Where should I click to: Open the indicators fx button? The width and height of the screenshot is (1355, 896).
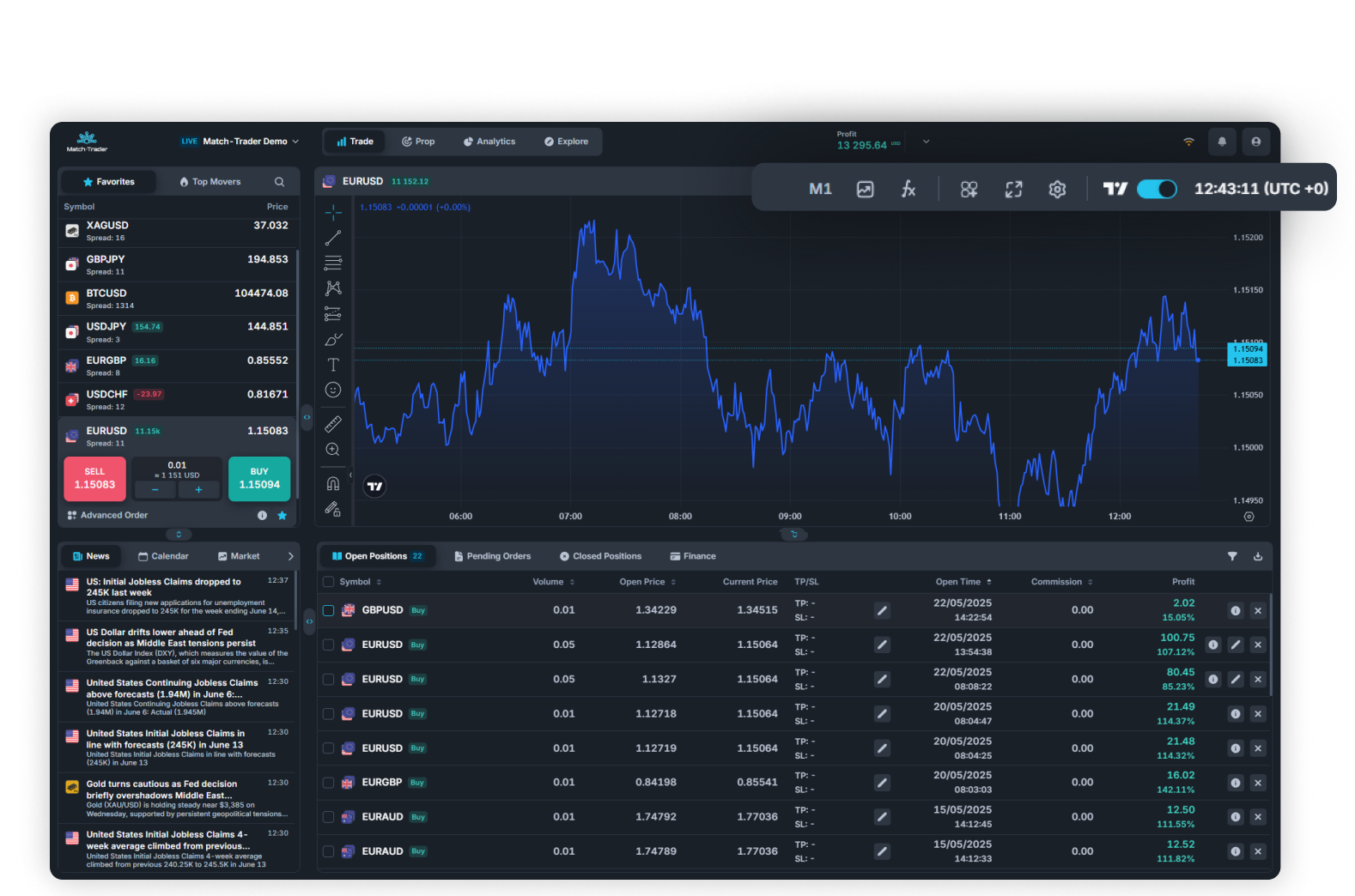click(908, 189)
